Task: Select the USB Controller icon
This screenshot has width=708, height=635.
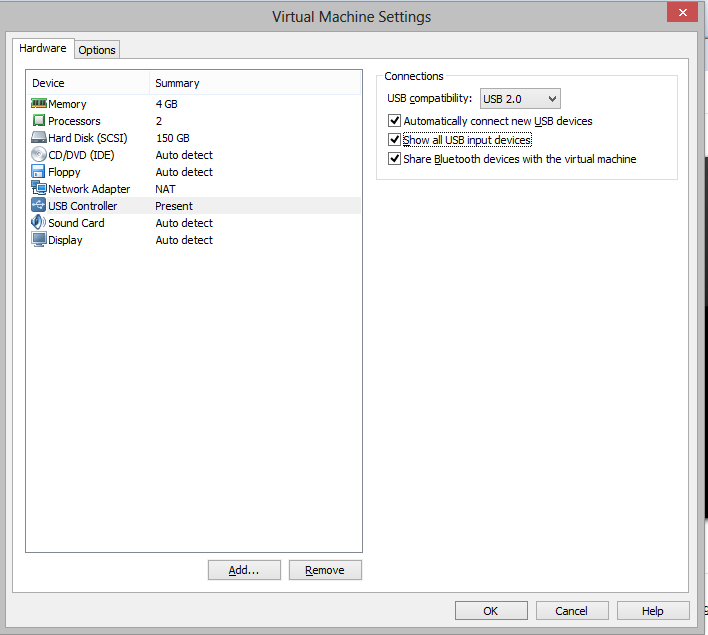Action: 38,205
